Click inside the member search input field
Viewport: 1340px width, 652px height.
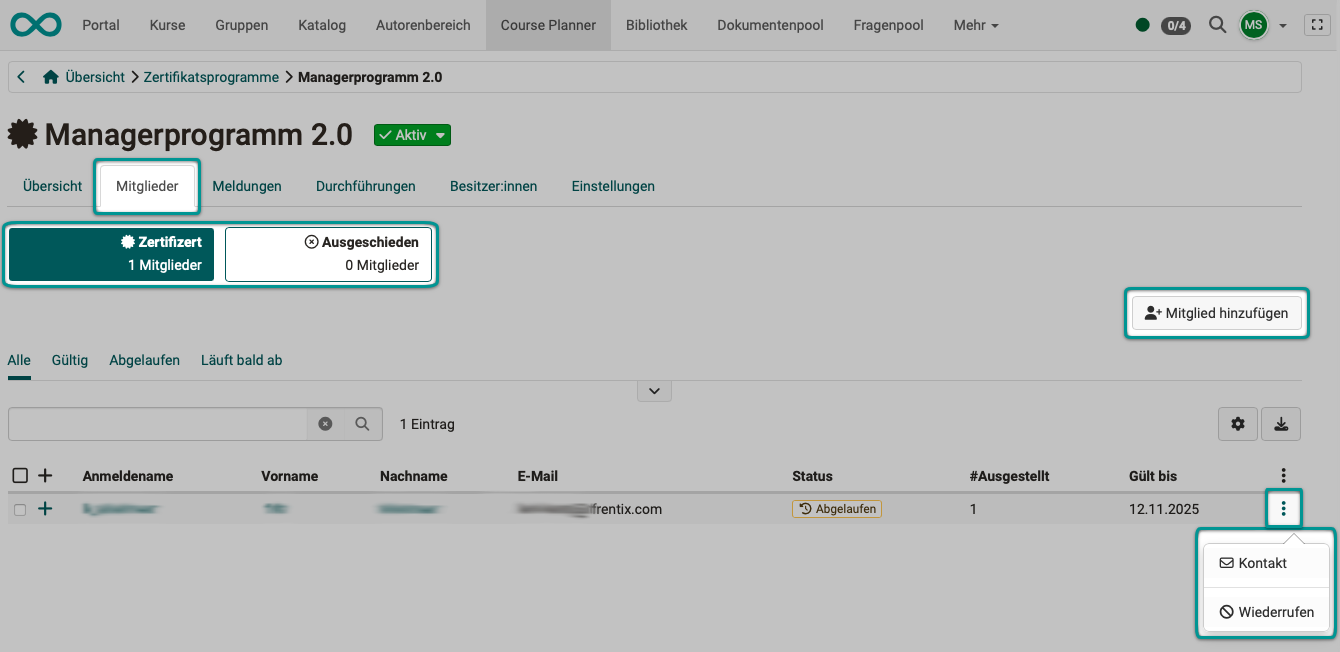point(160,424)
